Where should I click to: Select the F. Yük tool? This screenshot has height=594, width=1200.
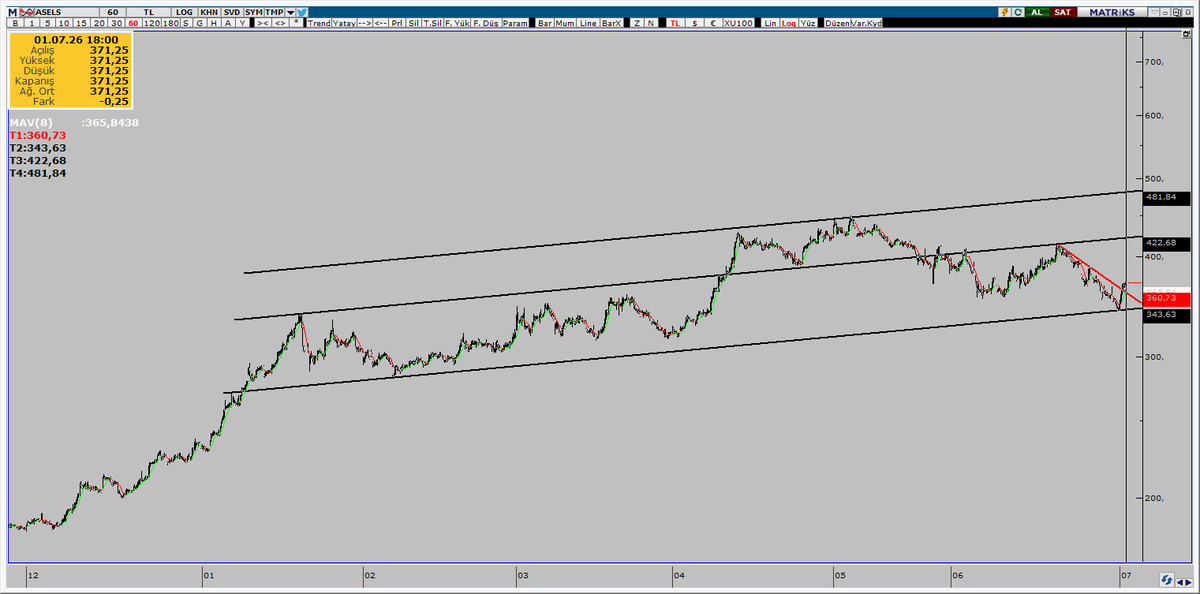(457, 23)
